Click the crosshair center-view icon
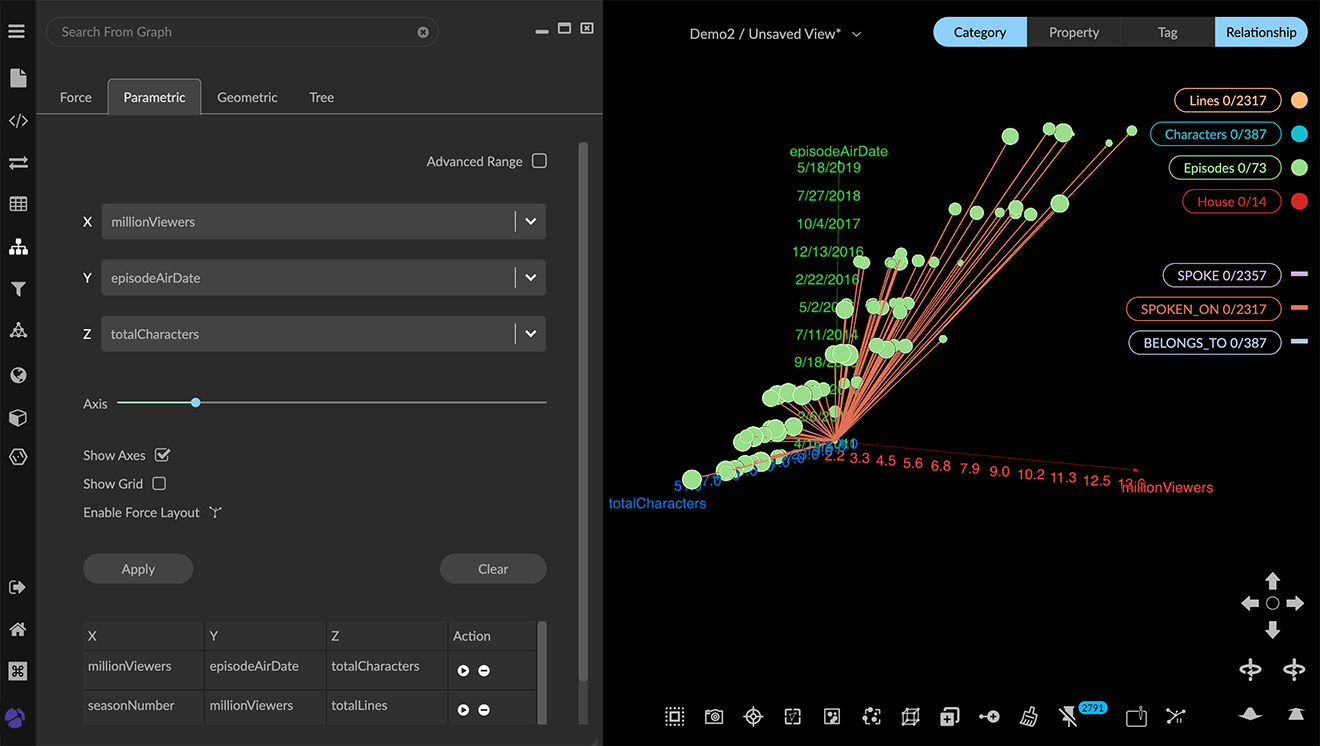Screen dimensions: 1320x746 [753, 716]
